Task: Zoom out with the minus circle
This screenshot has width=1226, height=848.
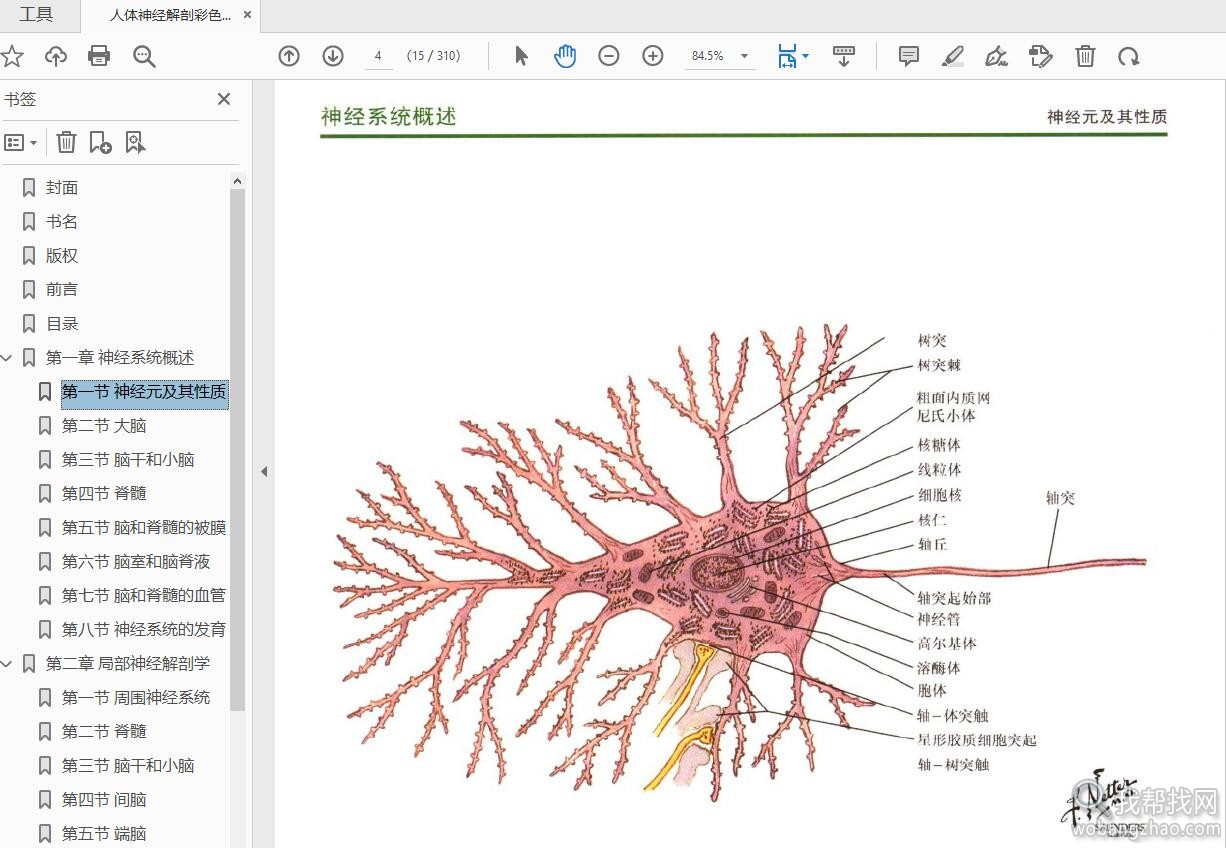Action: tap(609, 56)
